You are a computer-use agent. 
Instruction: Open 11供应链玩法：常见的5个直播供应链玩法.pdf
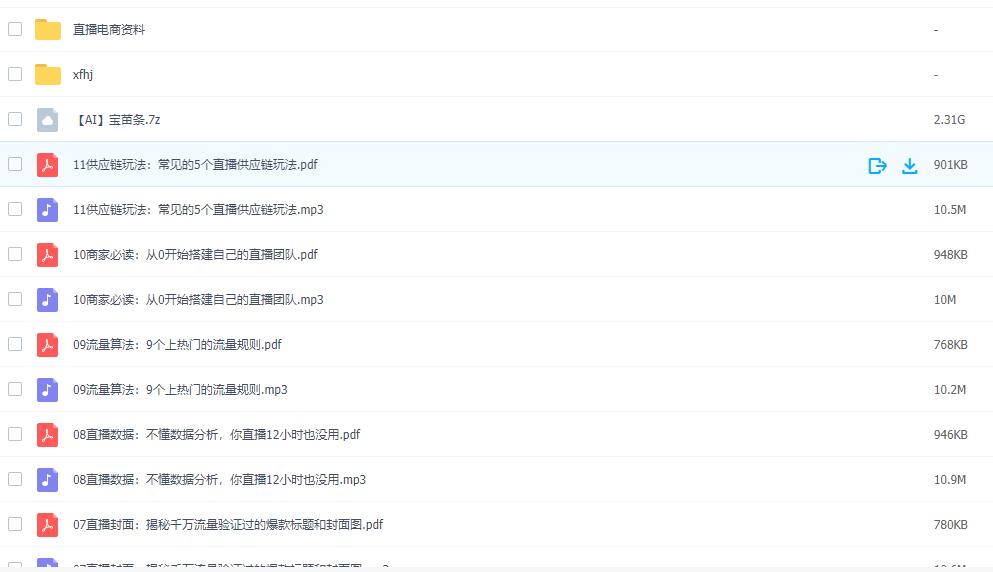[x=195, y=165]
